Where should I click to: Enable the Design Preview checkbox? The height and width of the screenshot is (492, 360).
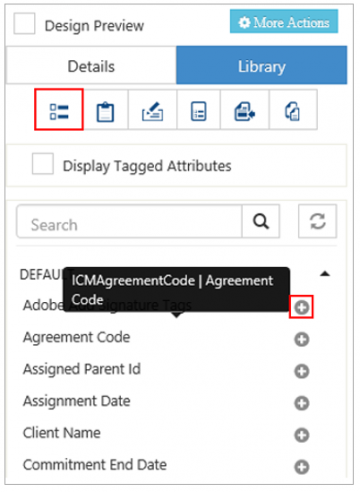(x=24, y=24)
